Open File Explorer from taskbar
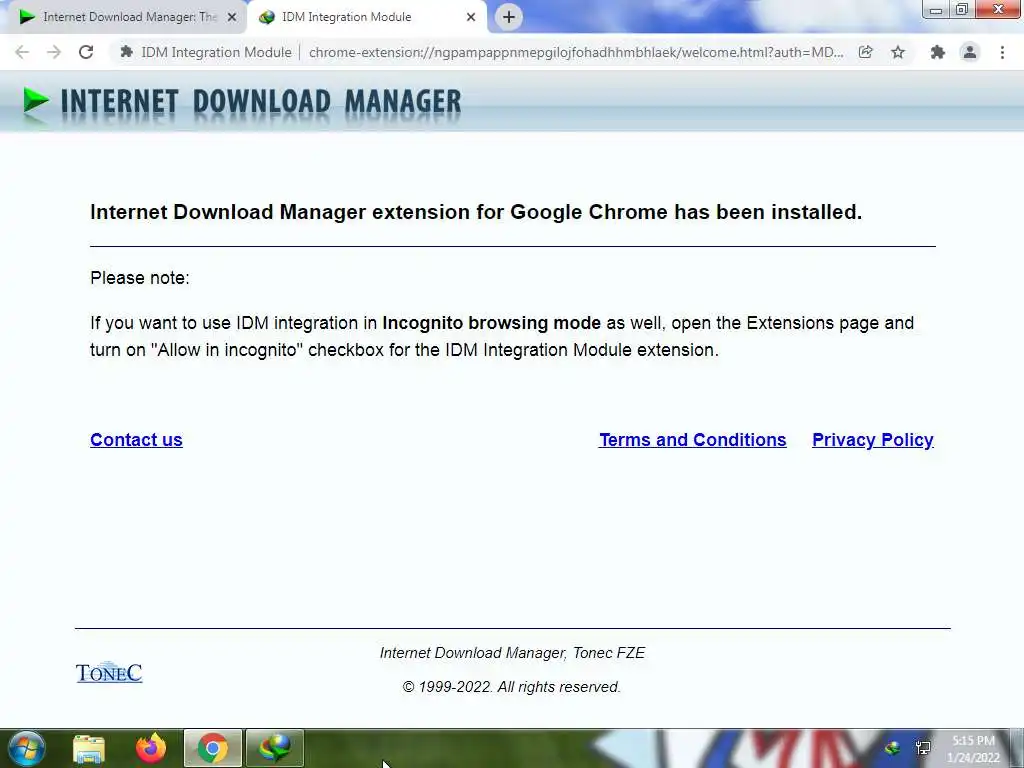Viewport: 1024px width, 768px height. (x=89, y=748)
